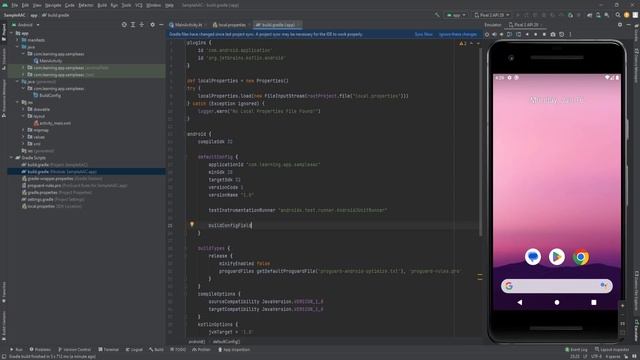Open Project panel gear options
The height and width of the screenshot is (360, 640).
(152, 25)
